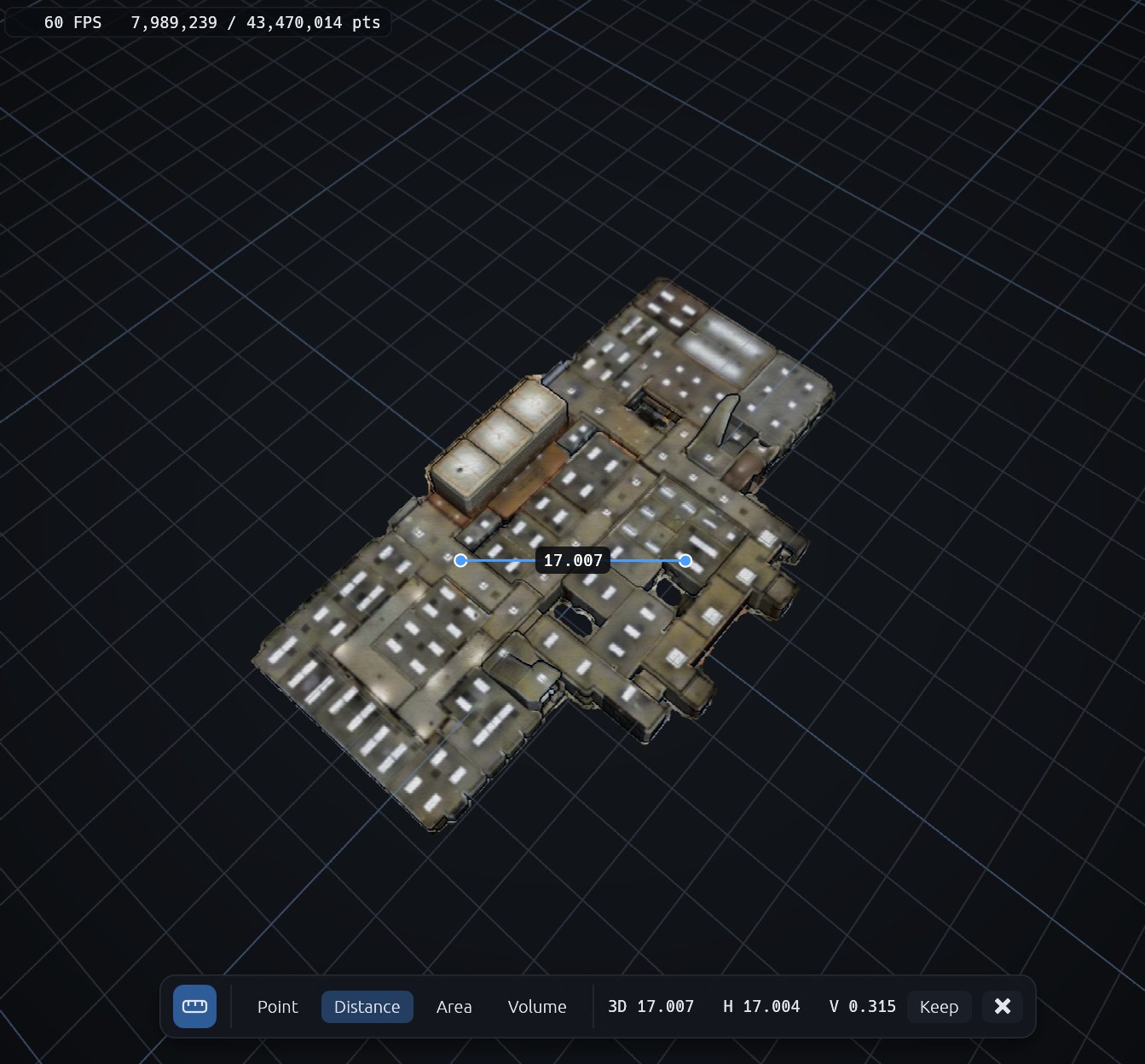Select the Point measurement mode

(x=278, y=1006)
